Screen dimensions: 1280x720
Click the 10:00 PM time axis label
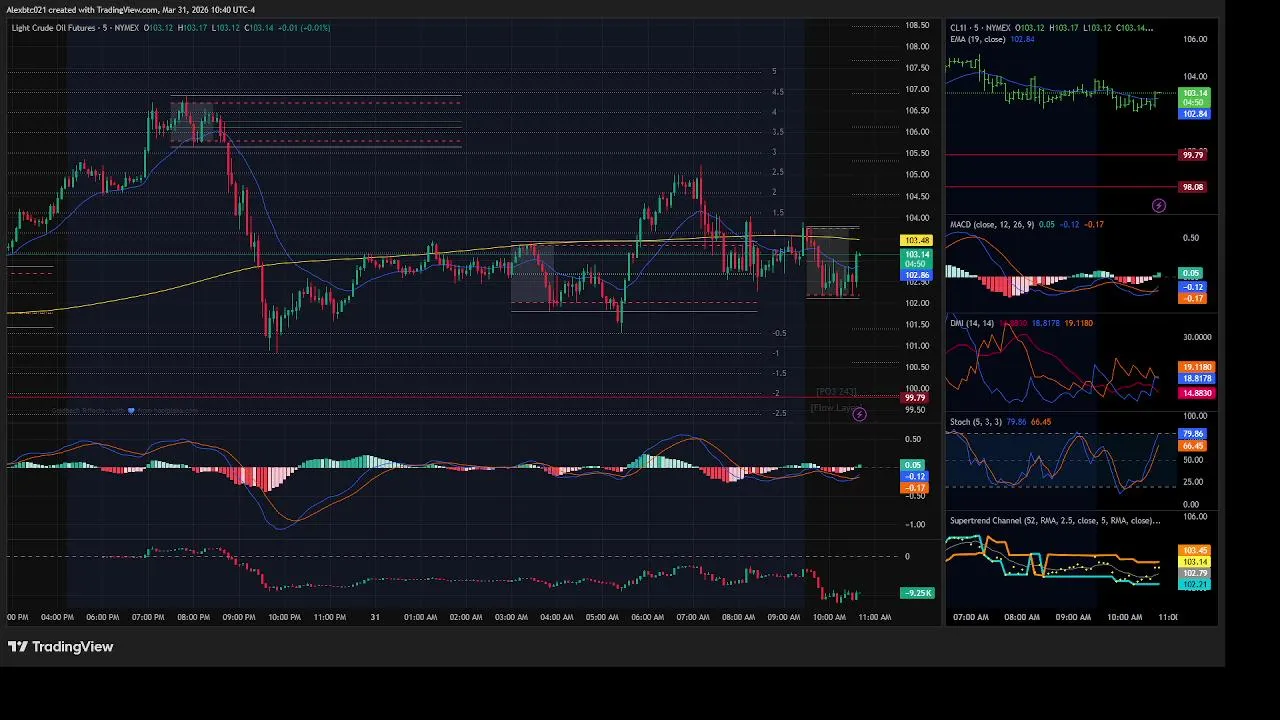pos(284,617)
